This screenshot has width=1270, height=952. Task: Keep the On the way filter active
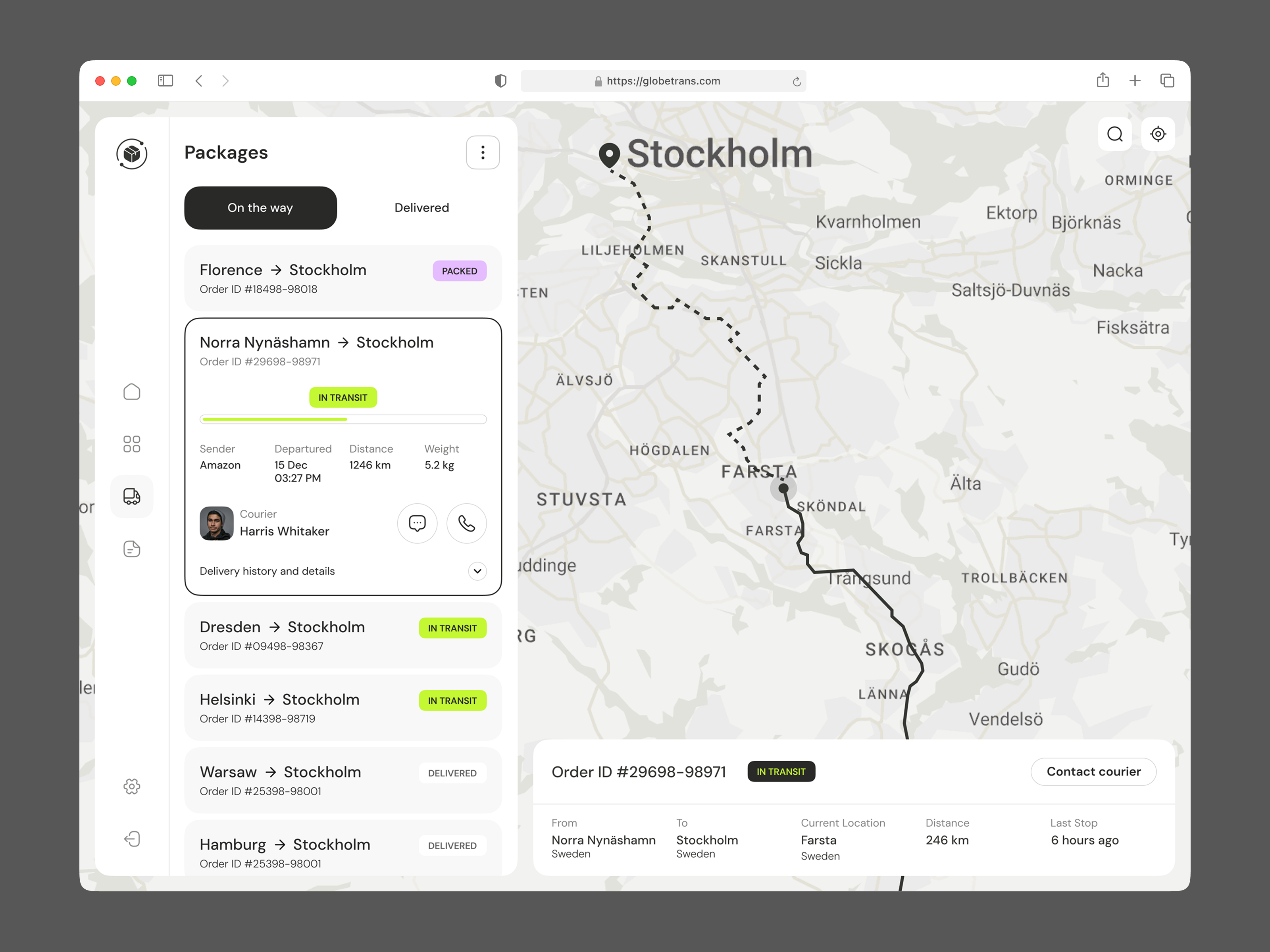click(x=260, y=208)
